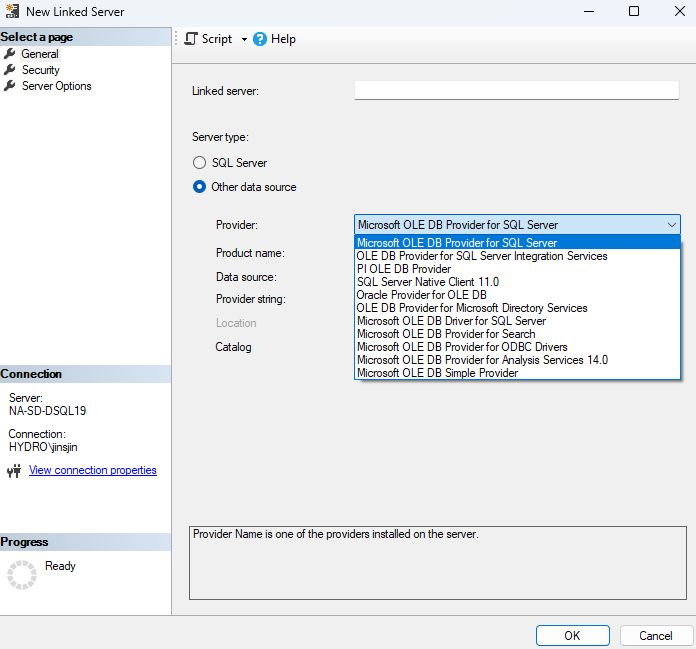Viewport: 696px width, 649px height.
Task: Click the wrench icon beside Server Options
Action: click(9, 86)
